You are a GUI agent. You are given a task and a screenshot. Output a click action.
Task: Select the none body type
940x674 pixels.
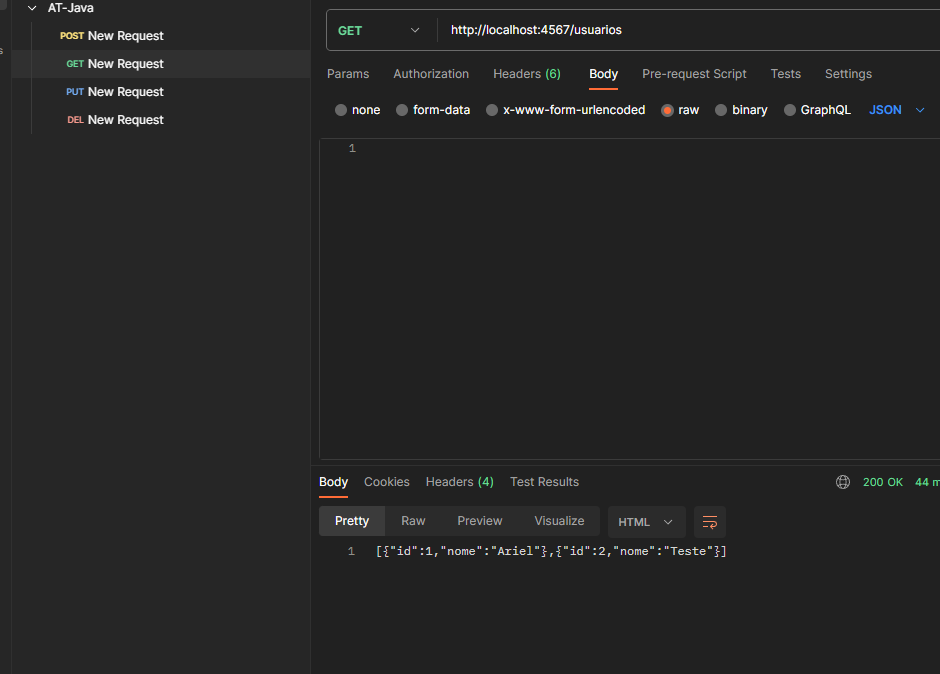[x=341, y=110]
